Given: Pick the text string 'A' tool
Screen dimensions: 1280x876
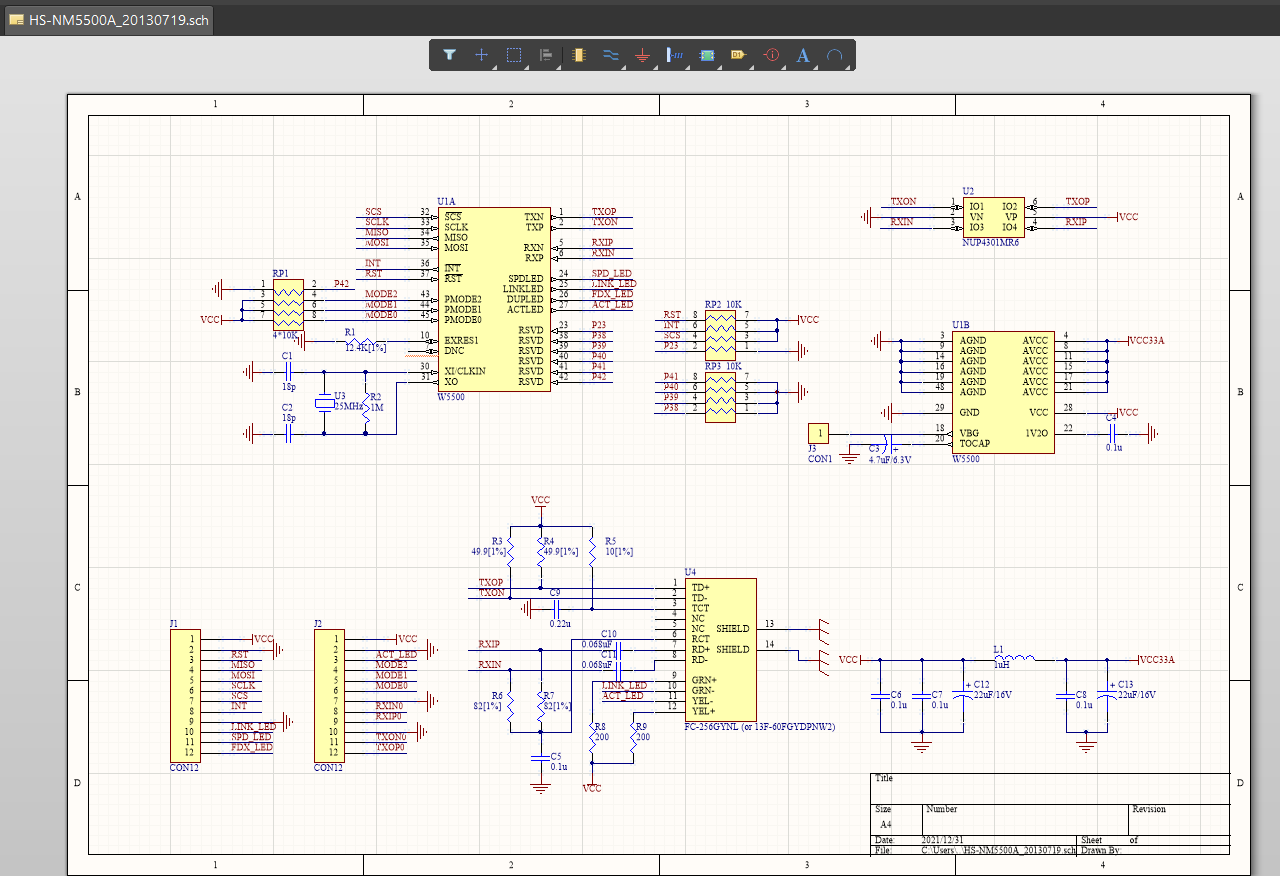Looking at the screenshot, I should 802,55.
